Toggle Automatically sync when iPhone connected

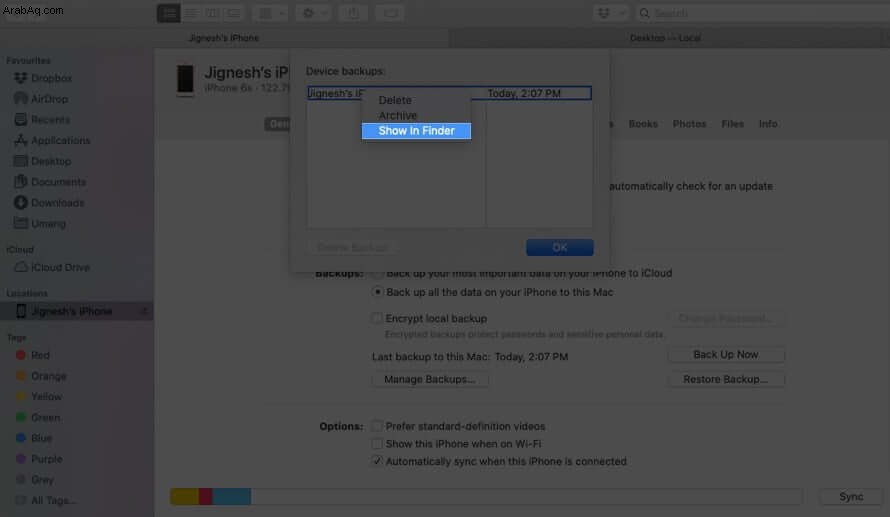click(x=376, y=461)
